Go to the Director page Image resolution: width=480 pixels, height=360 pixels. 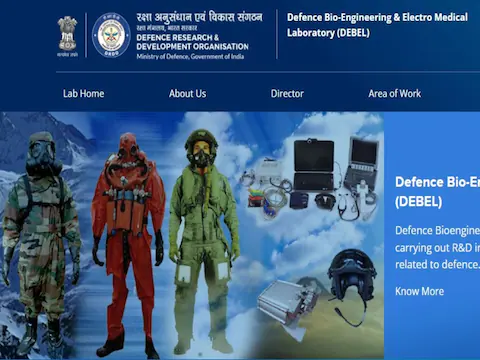(287, 94)
